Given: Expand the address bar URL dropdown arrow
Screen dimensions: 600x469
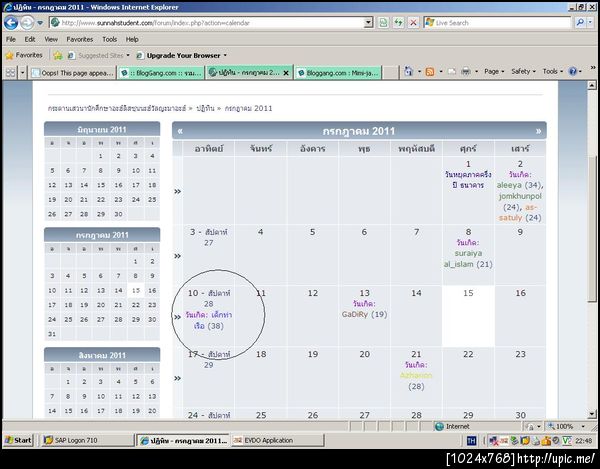Looking at the screenshot, I should click(368, 23).
